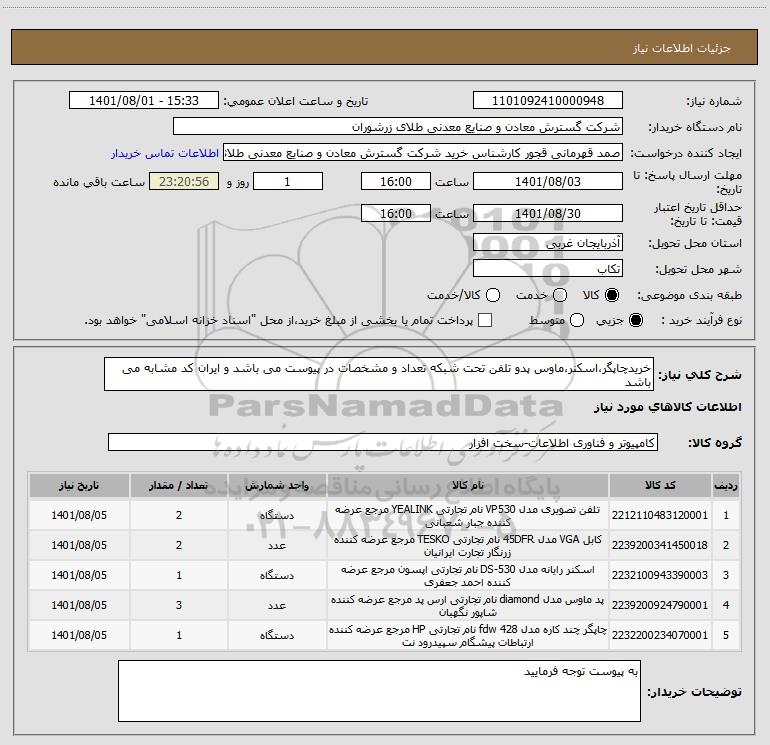The height and width of the screenshot is (745, 770).
Task: Click the تعداد / مقدار column header
Action: (179, 485)
